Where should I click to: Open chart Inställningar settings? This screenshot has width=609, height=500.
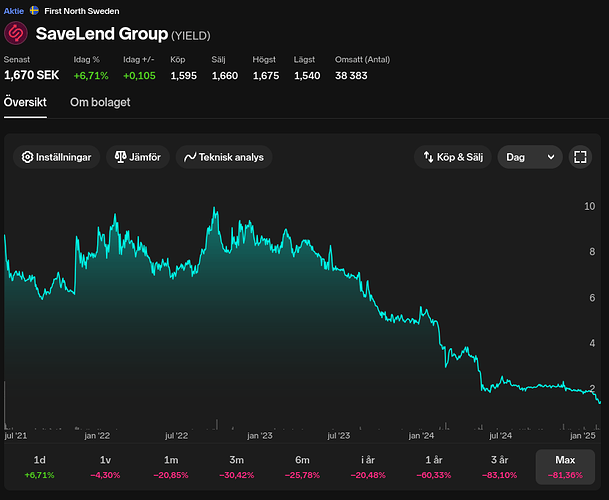coord(56,157)
